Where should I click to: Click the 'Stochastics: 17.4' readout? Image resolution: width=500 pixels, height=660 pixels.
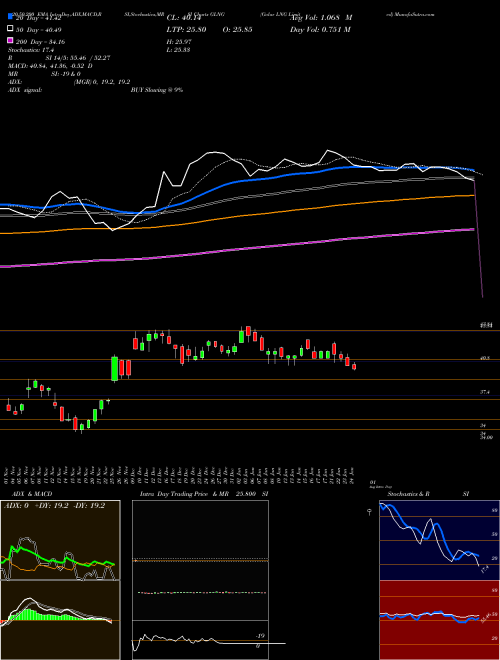pos(29,50)
